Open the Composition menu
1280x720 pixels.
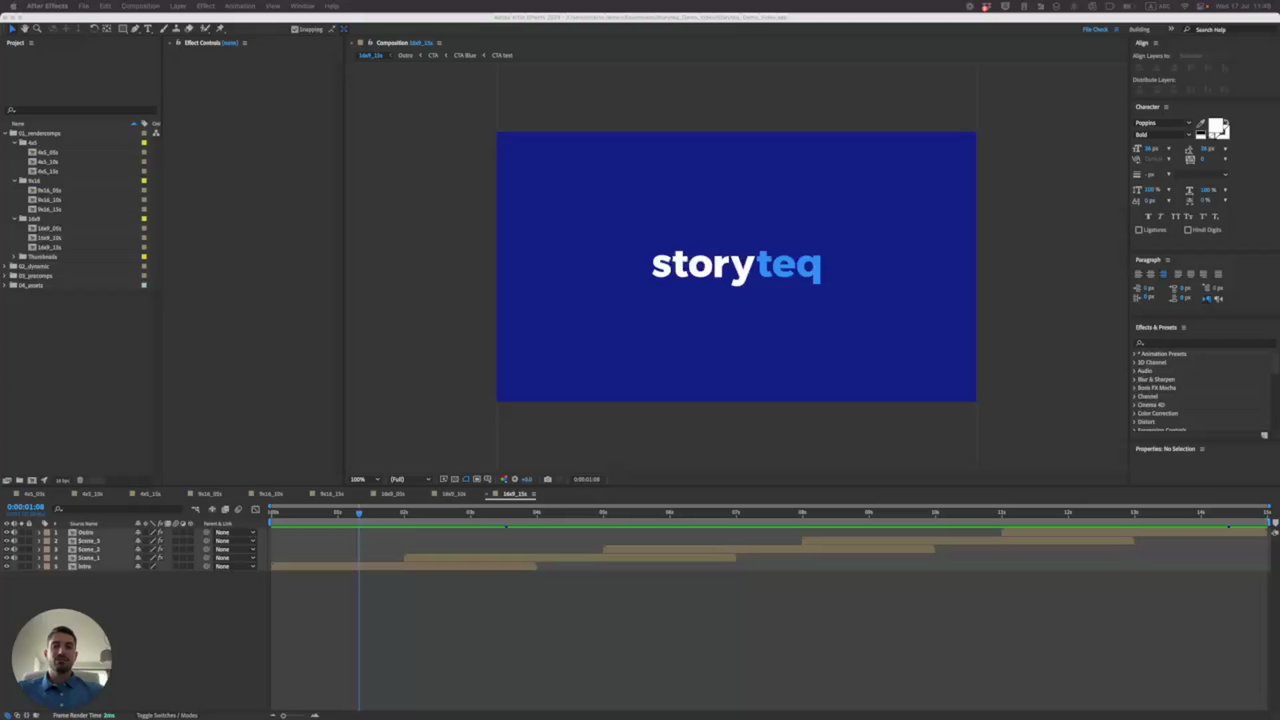(140, 6)
